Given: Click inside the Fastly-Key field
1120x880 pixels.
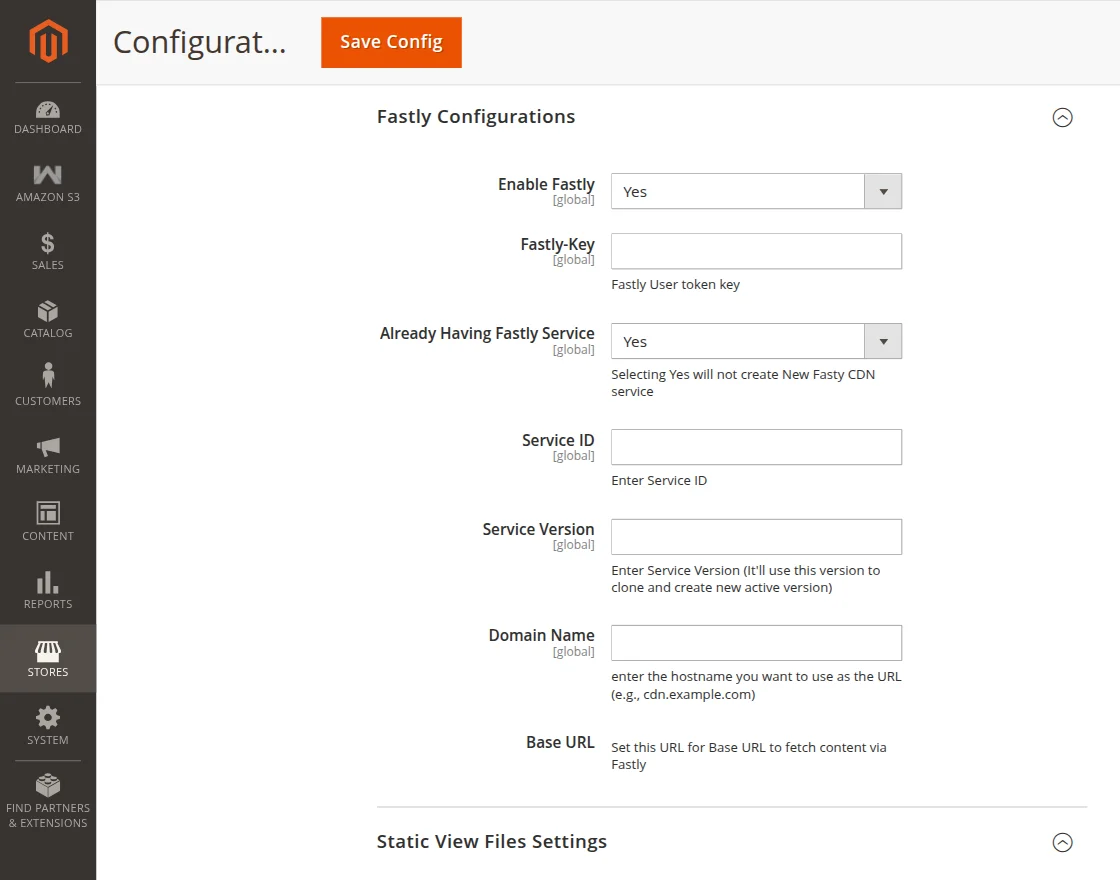Looking at the screenshot, I should pos(755,251).
